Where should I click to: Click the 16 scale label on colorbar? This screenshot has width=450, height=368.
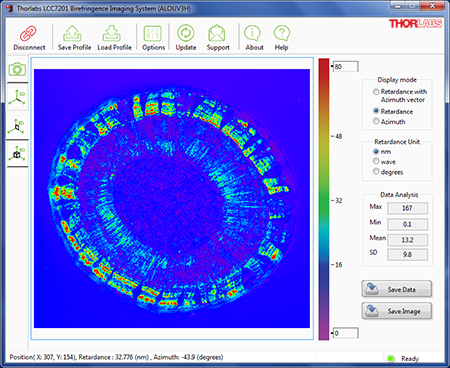coord(338,265)
